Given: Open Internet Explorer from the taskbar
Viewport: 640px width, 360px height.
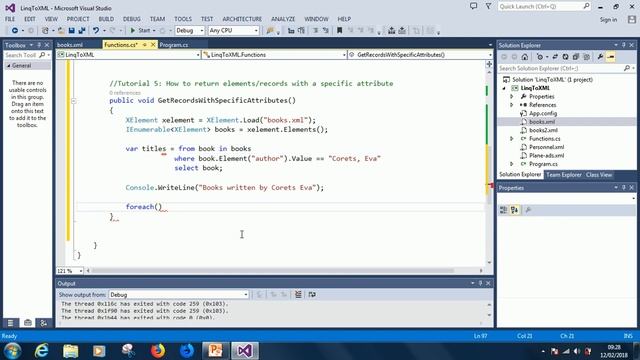Looking at the screenshot, I should (x=42, y=351).
